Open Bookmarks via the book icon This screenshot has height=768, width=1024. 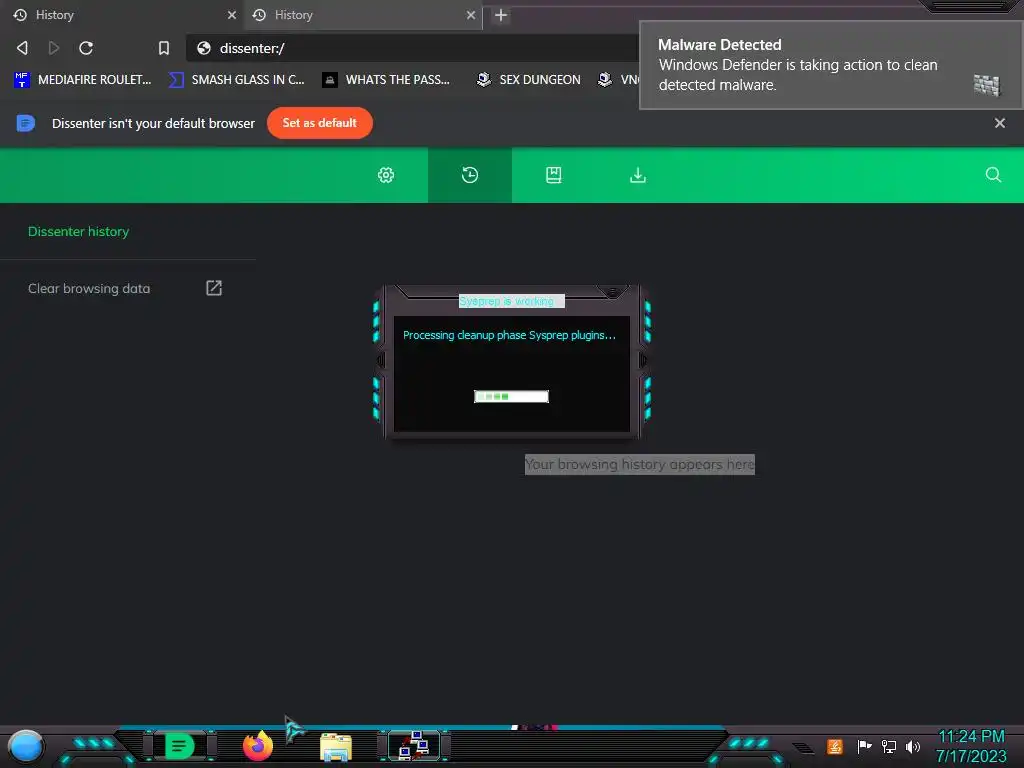pos(554,175)
